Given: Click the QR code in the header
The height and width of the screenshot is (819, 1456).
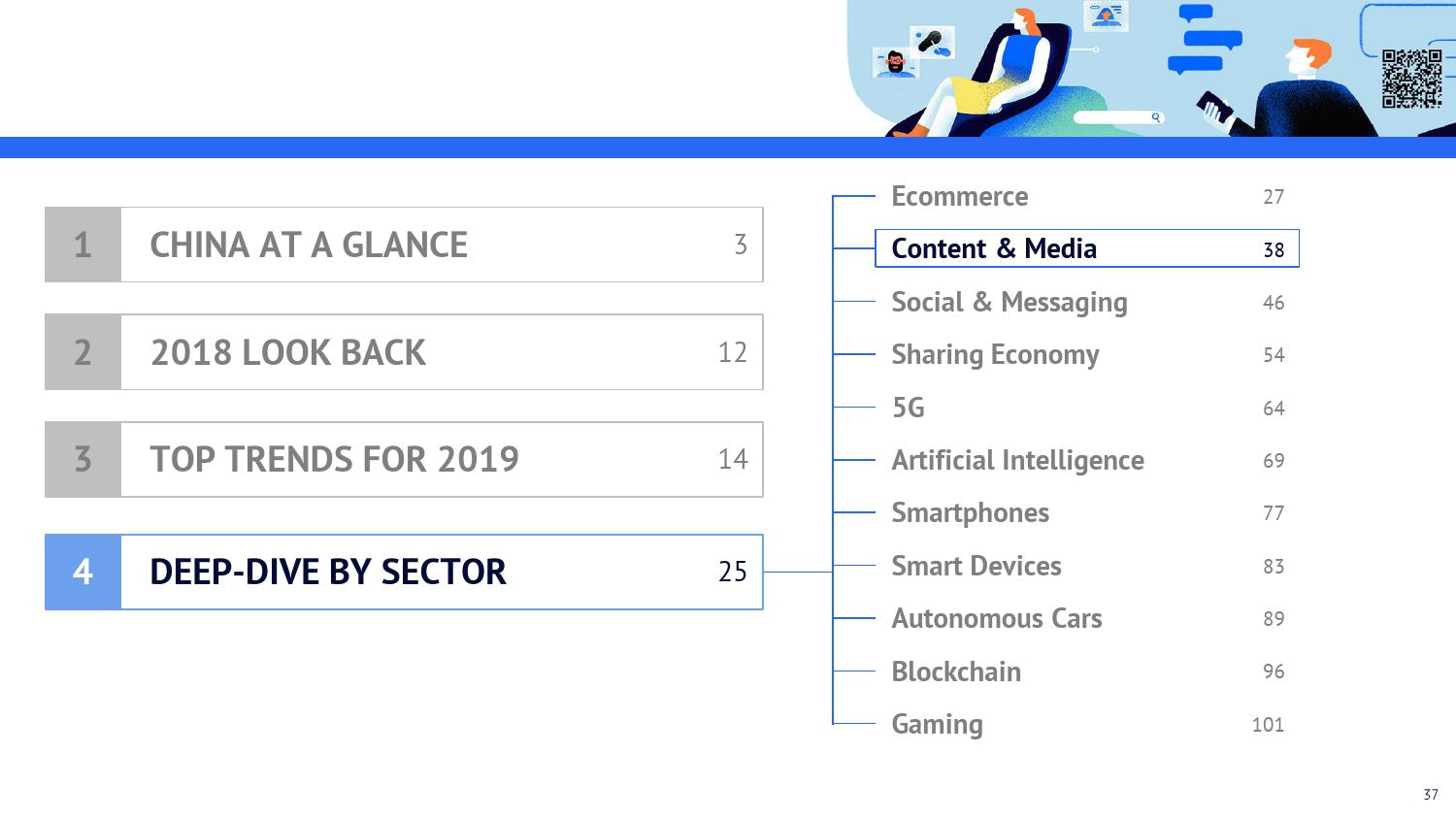Looking at the screenshot, I should coord(1411,79).
